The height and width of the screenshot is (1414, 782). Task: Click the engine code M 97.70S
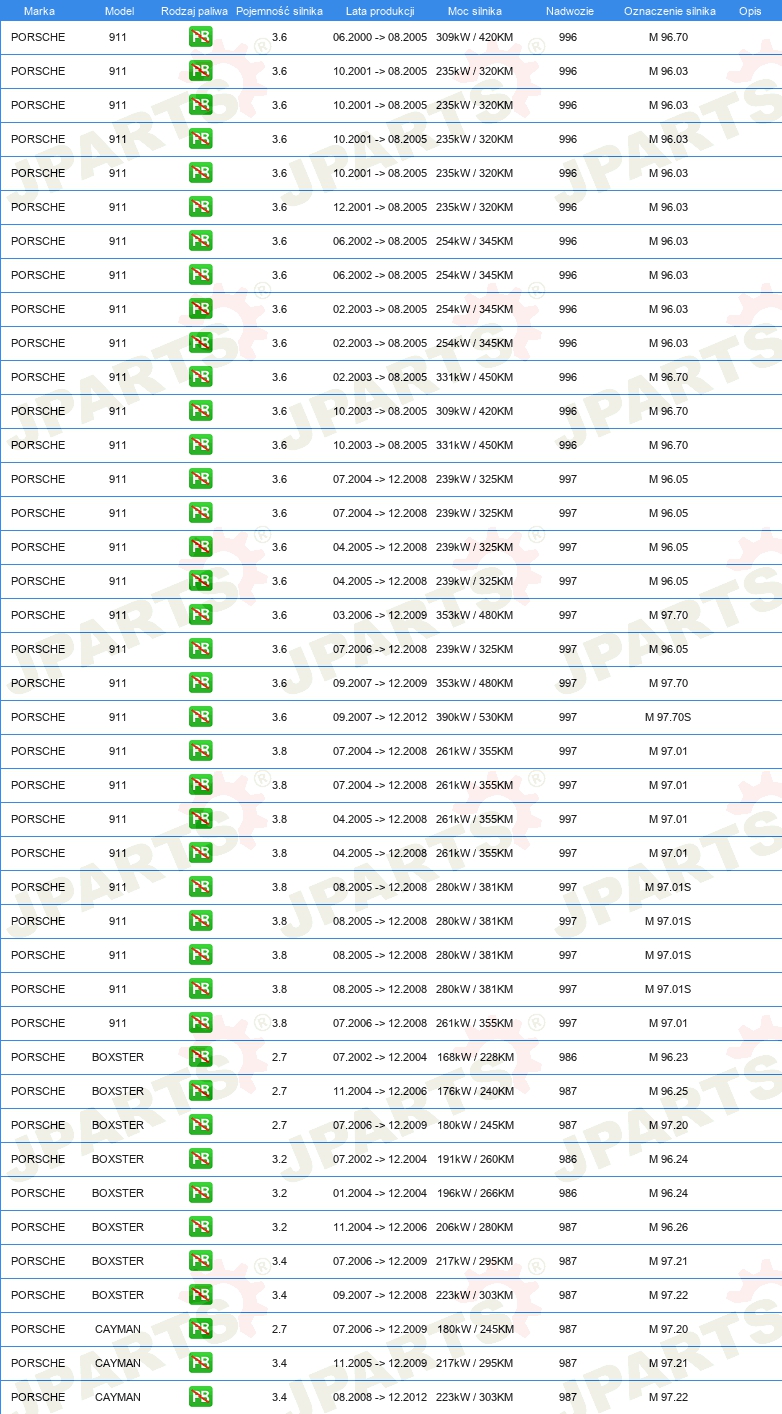pyautogui.click(x=668, y=718)
